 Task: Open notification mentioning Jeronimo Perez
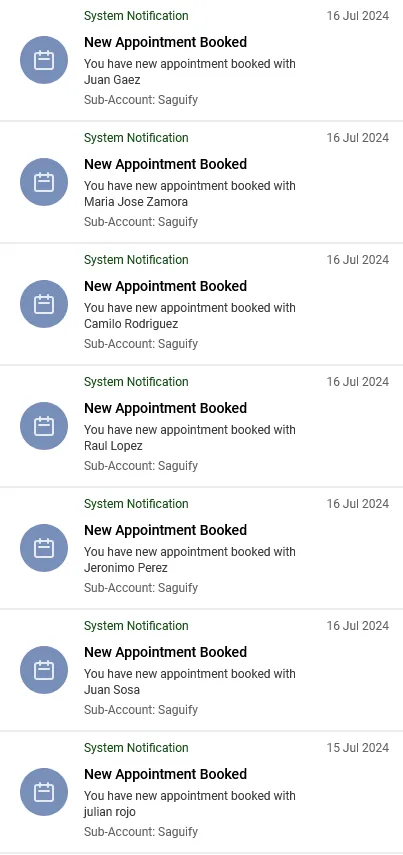(201, 548)
